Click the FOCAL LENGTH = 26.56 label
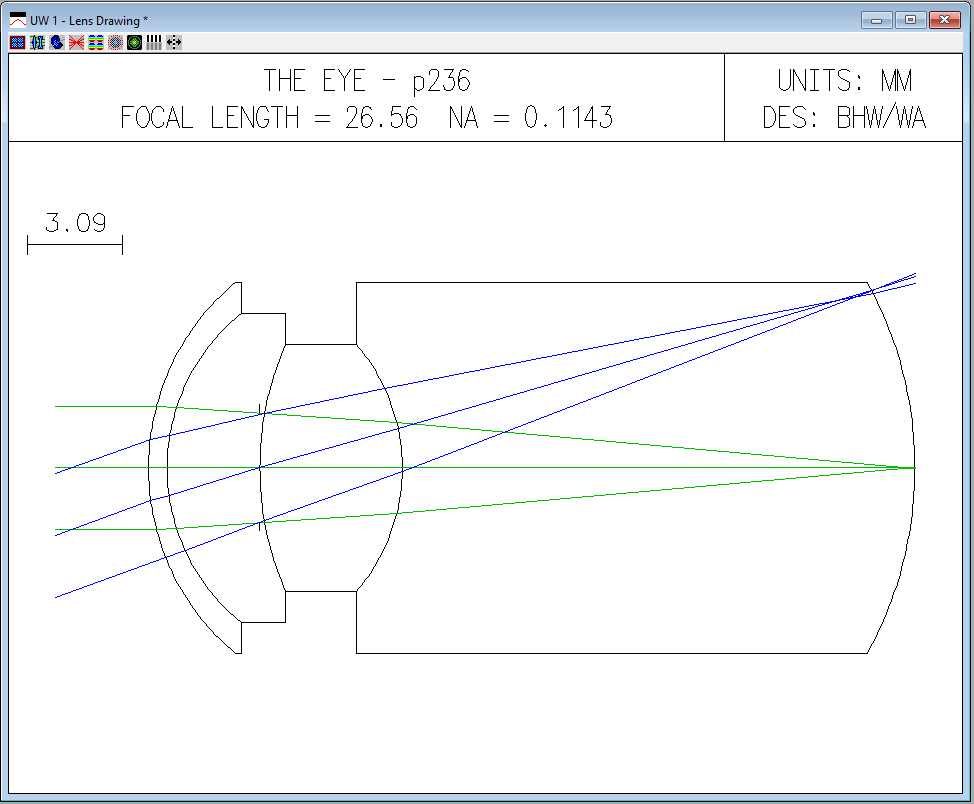The height and width of the screenshot is (804, 974). 269,117
